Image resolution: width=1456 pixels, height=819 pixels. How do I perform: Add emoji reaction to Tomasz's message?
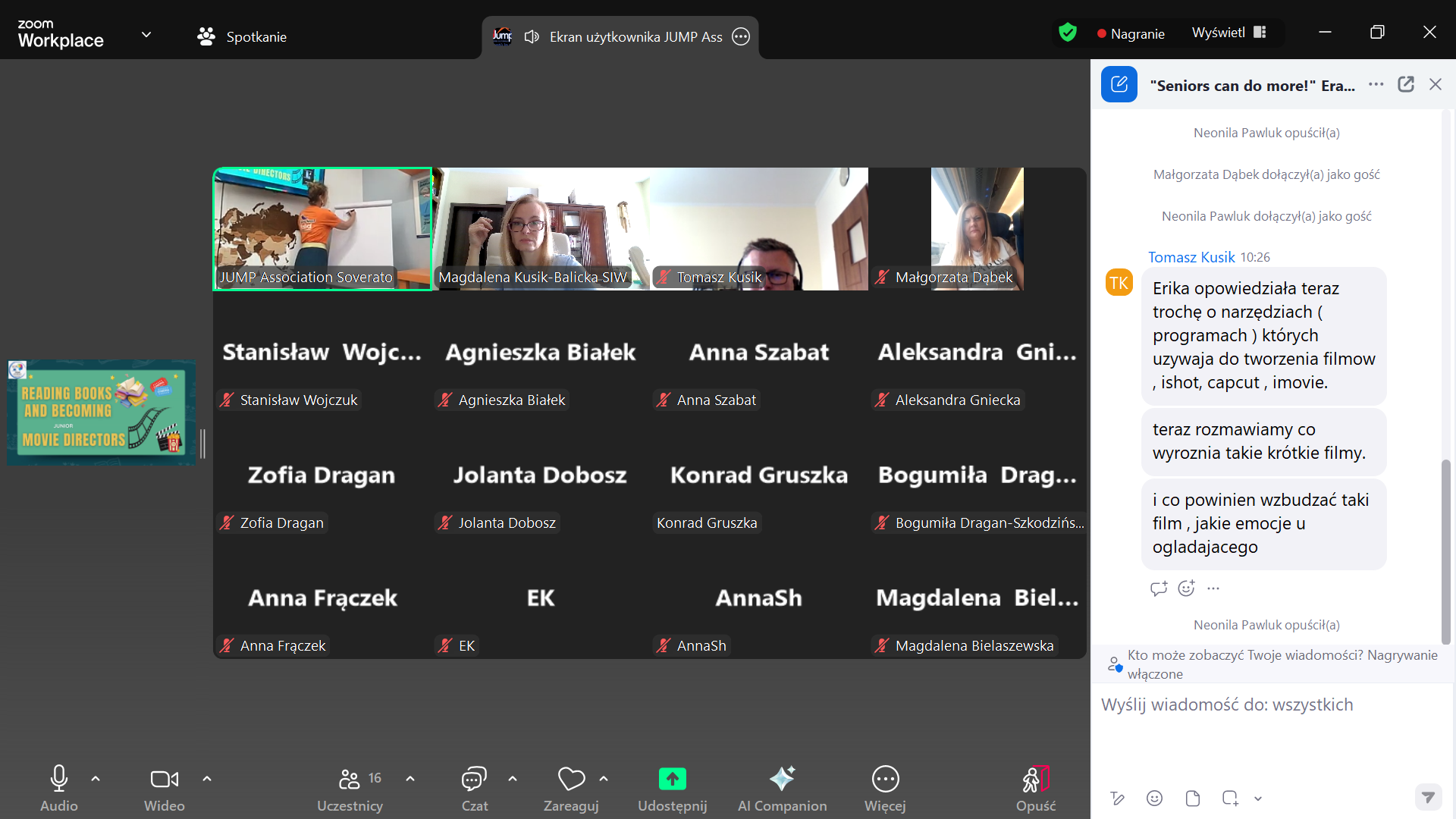pos(1186,588)
